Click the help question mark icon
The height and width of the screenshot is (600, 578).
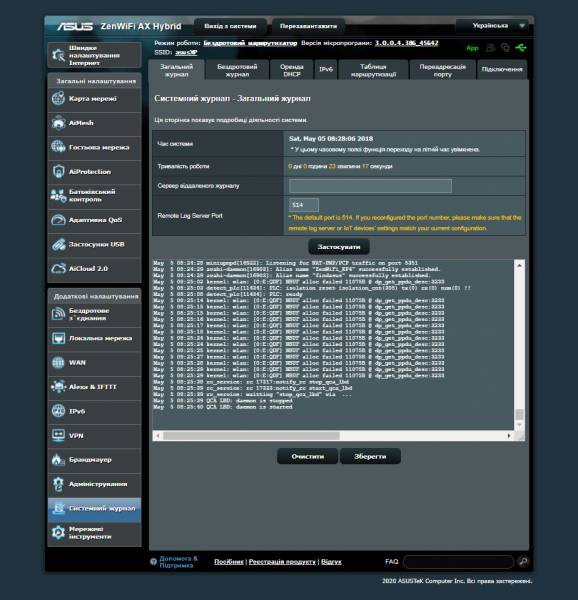(153, 562)
